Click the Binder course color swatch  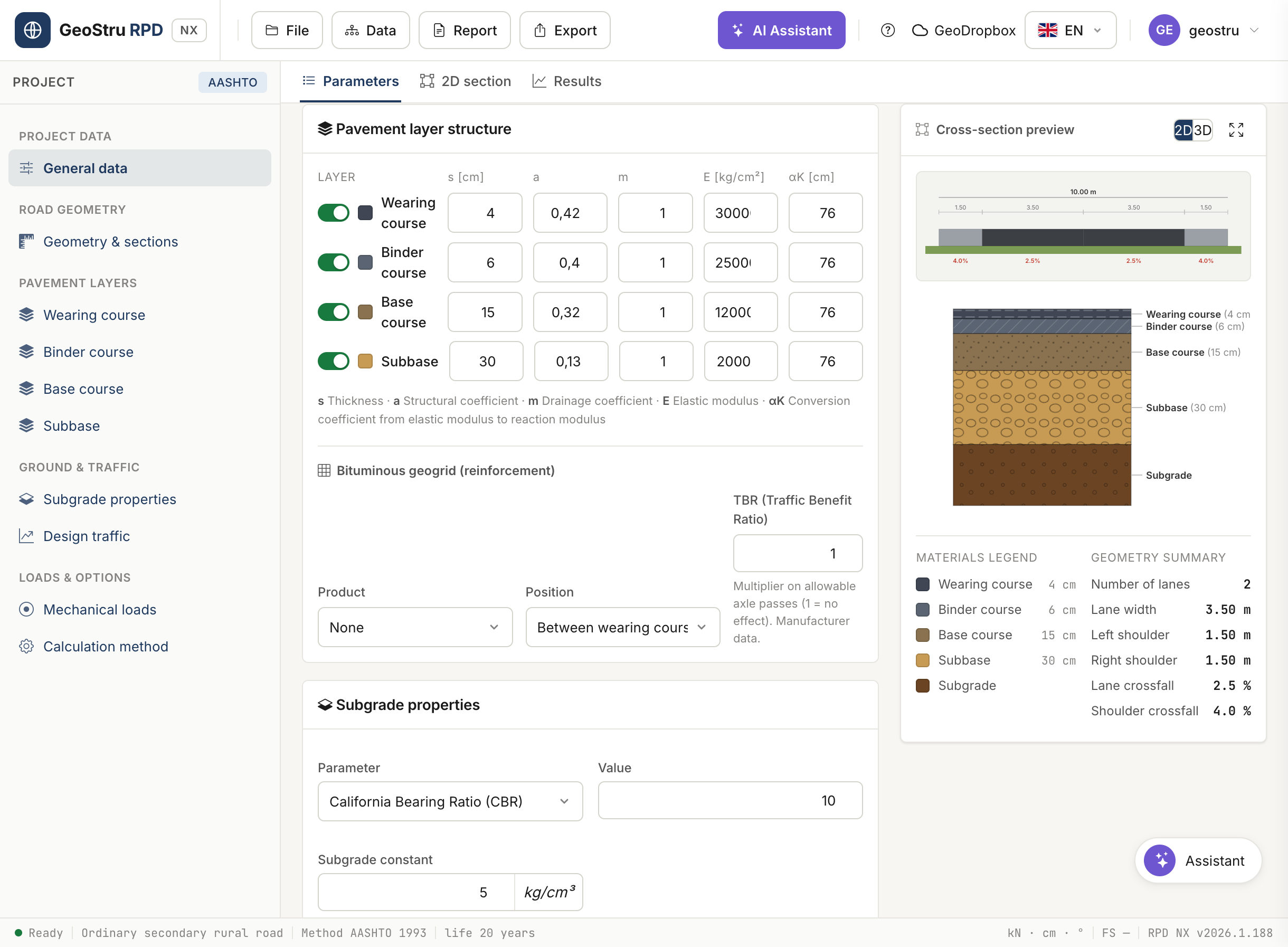pos(365,262)
